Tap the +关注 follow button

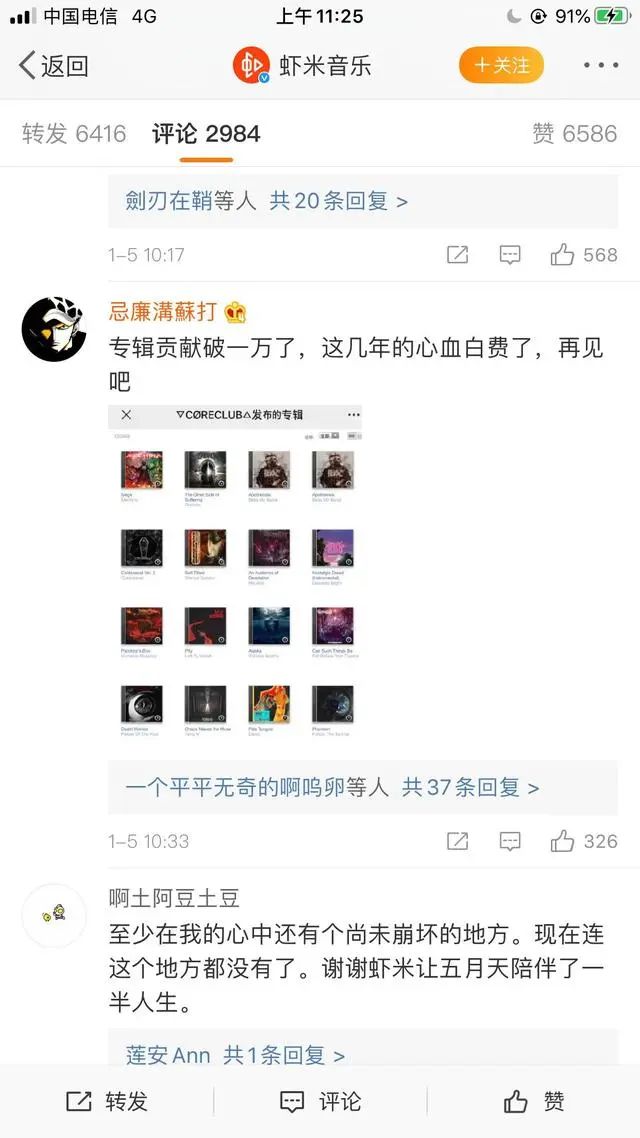pyautogui.click(x=501, y=65)
